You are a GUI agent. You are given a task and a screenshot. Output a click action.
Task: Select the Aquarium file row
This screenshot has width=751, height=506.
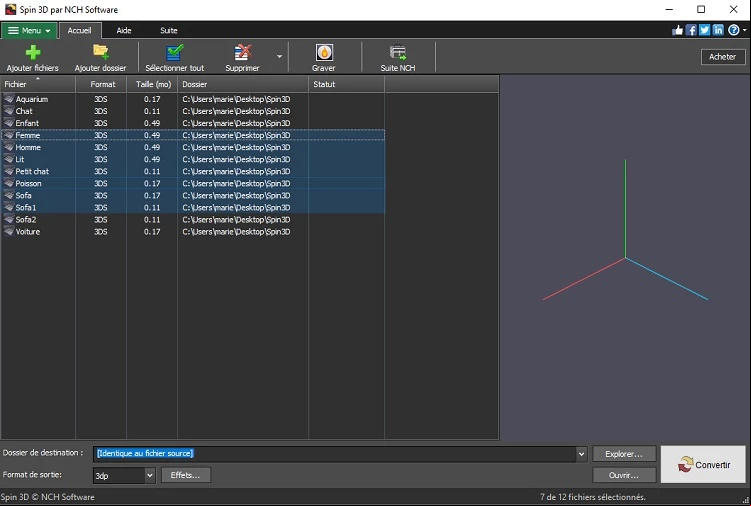tap(193, 99)
